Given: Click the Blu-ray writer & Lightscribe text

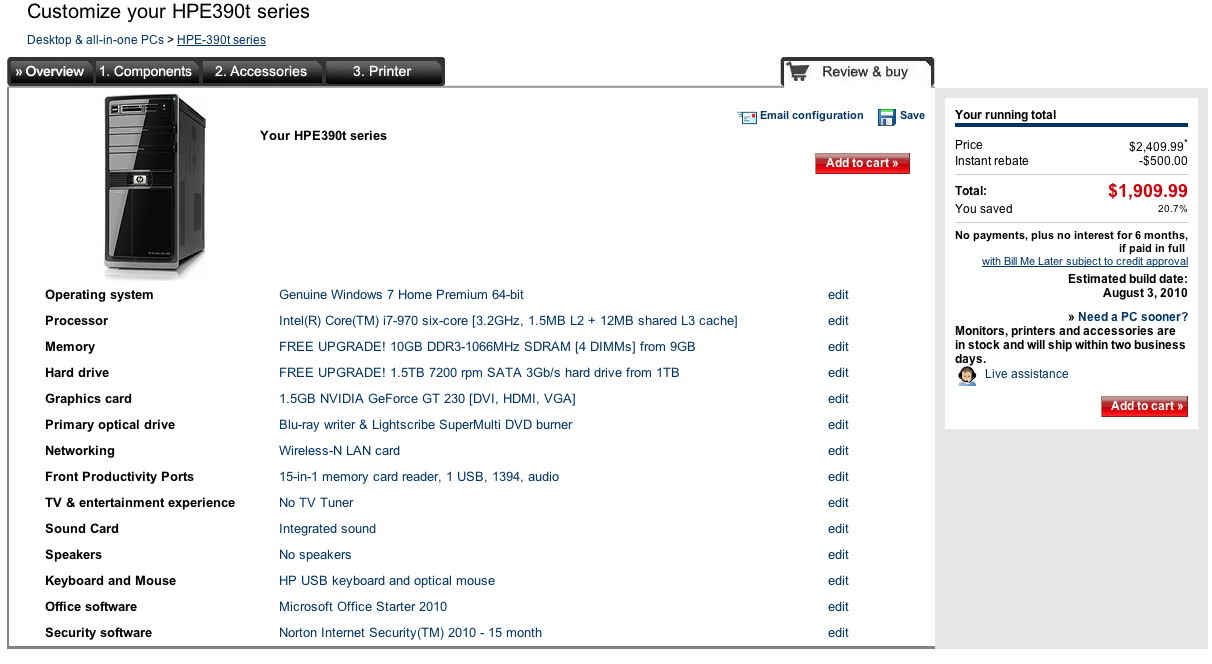Looking at the screenshot, I should [426, 425].
